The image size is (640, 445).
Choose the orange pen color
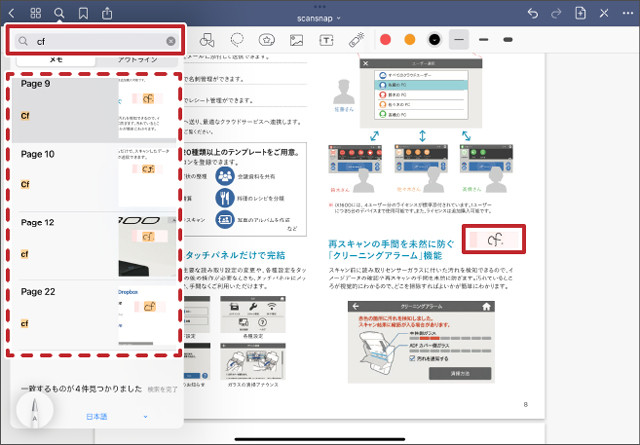click(x=409, y=41)
